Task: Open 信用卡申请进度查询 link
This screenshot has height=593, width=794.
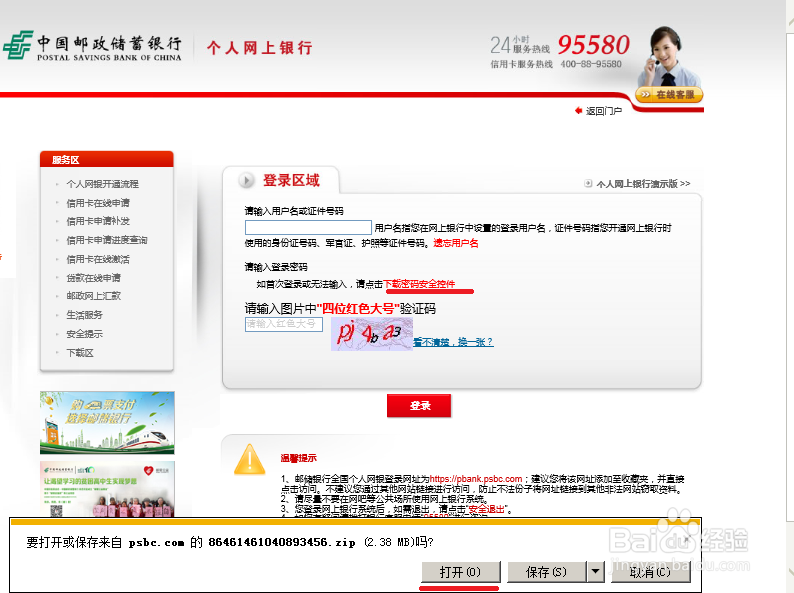Action: click(x=107, y=240)
